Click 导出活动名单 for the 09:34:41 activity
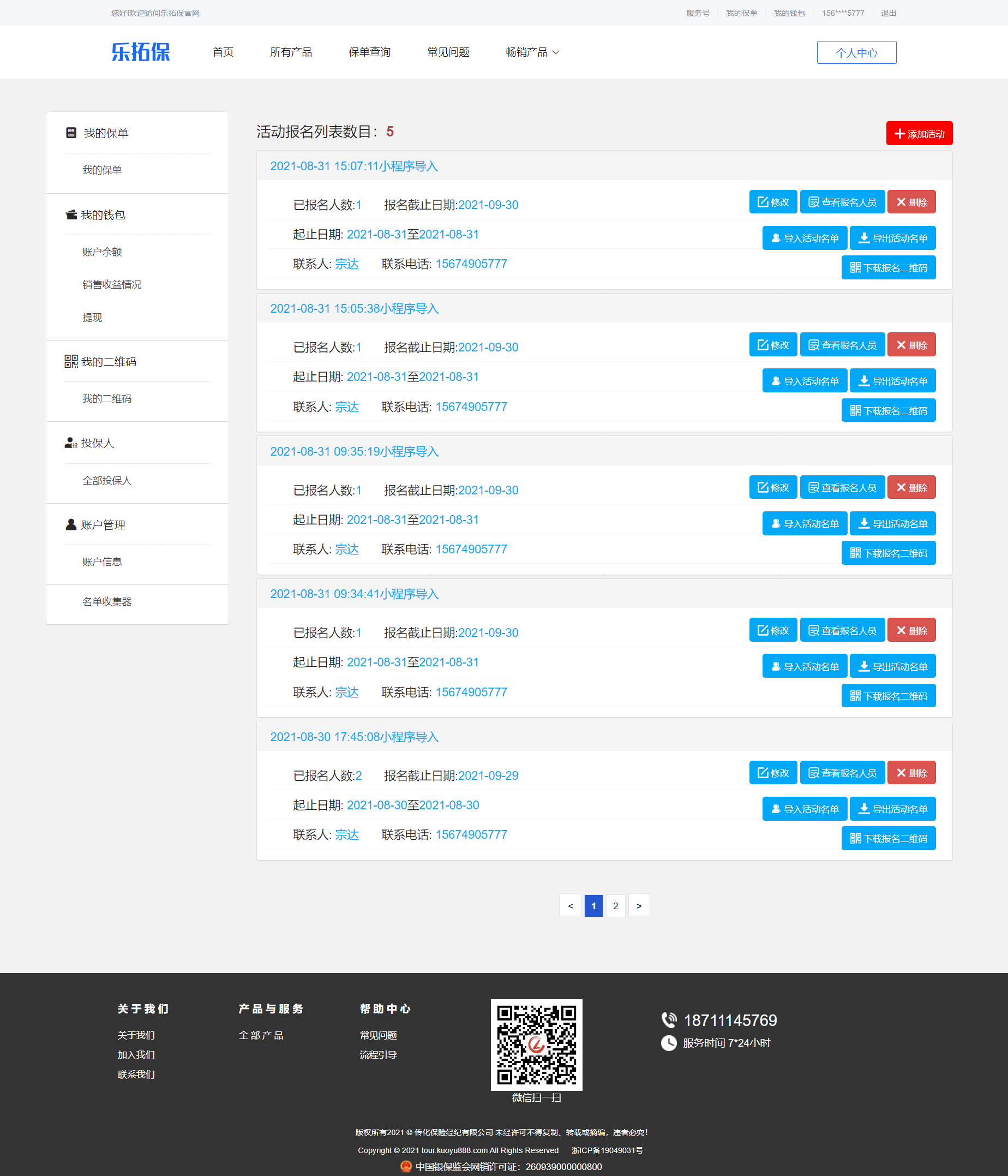The width and height of the screenshot is (1008, 1176). click(893, 666)
